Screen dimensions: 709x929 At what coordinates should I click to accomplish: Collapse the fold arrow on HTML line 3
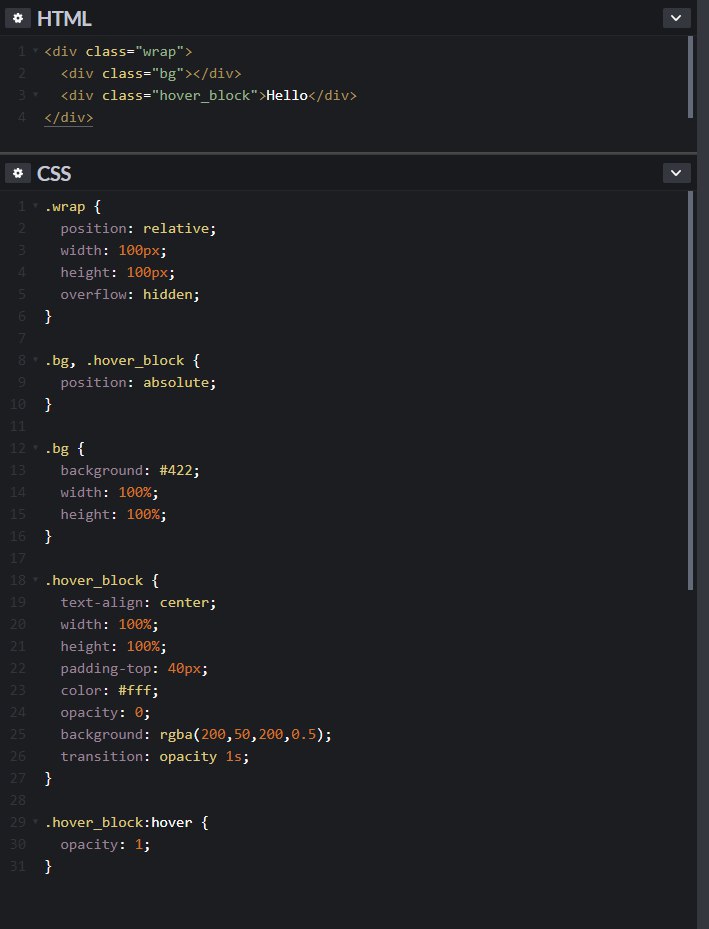pyautogui.click(x=36, y=95)
